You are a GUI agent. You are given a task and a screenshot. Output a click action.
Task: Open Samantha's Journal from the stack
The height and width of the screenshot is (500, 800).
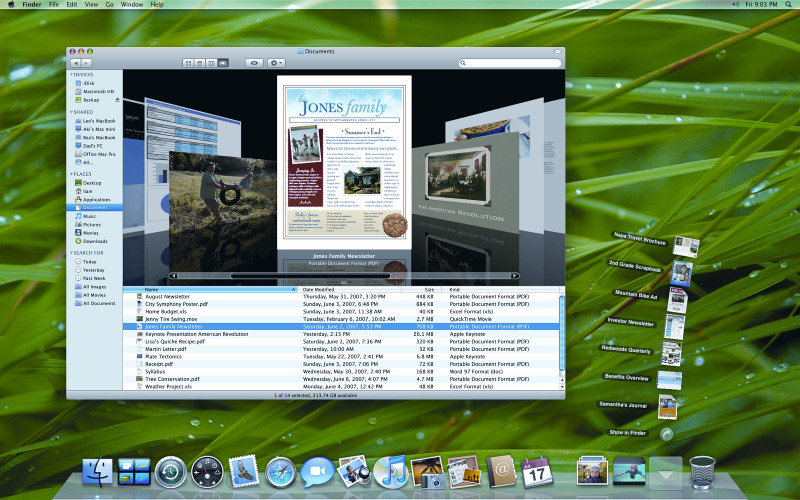[x=667, y=407]
